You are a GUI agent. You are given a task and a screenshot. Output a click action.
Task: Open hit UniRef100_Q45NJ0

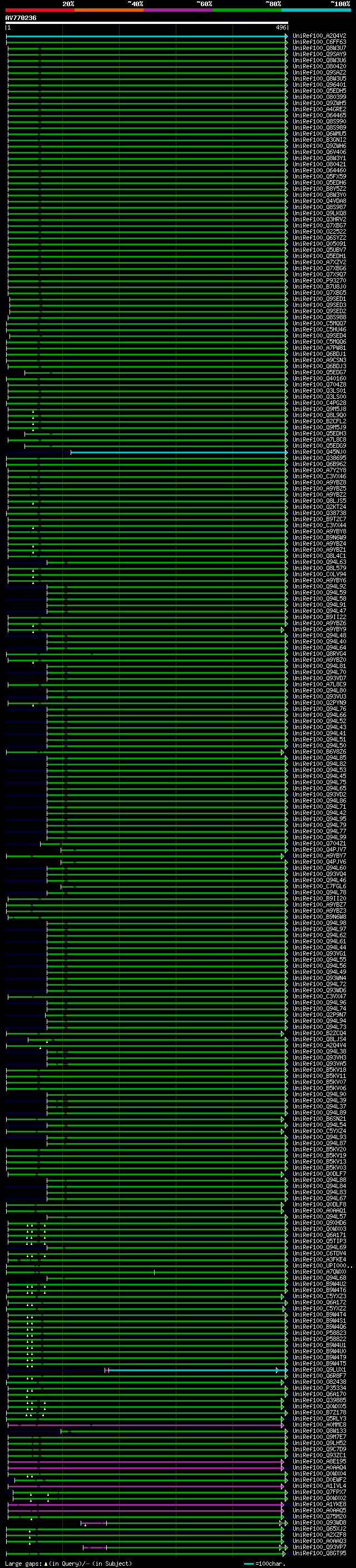click(319, 452)
